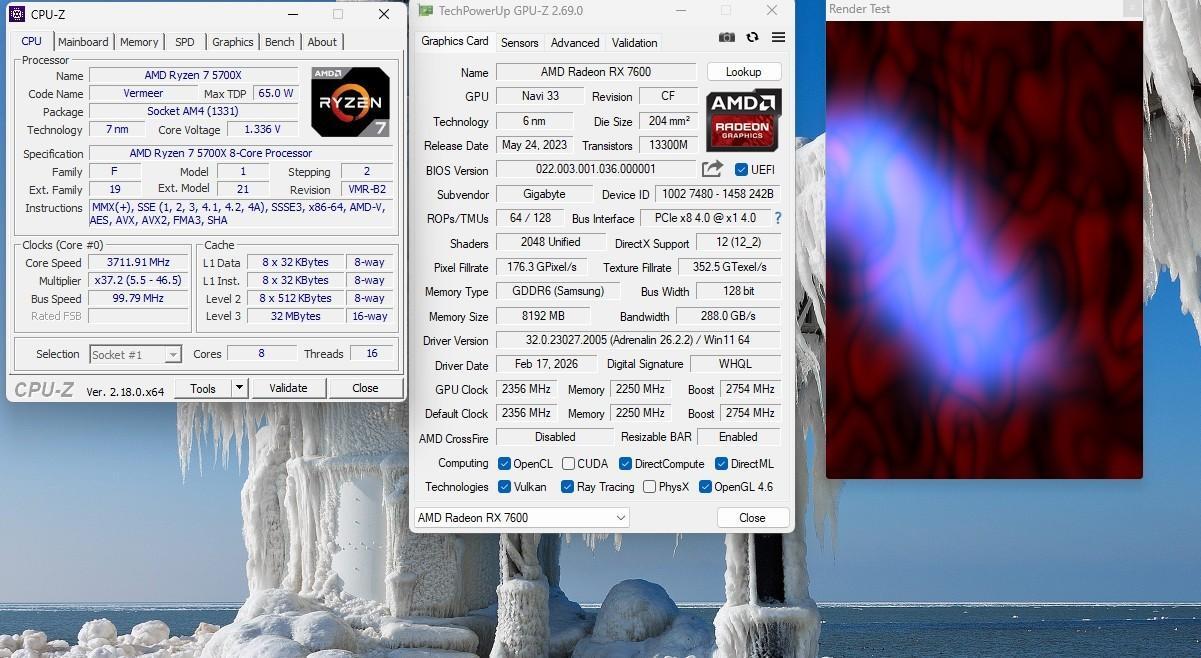The height and width of the screenshot is (658, 1201).
Task: Click the Driver Version field value
Action: coord(638,340)
